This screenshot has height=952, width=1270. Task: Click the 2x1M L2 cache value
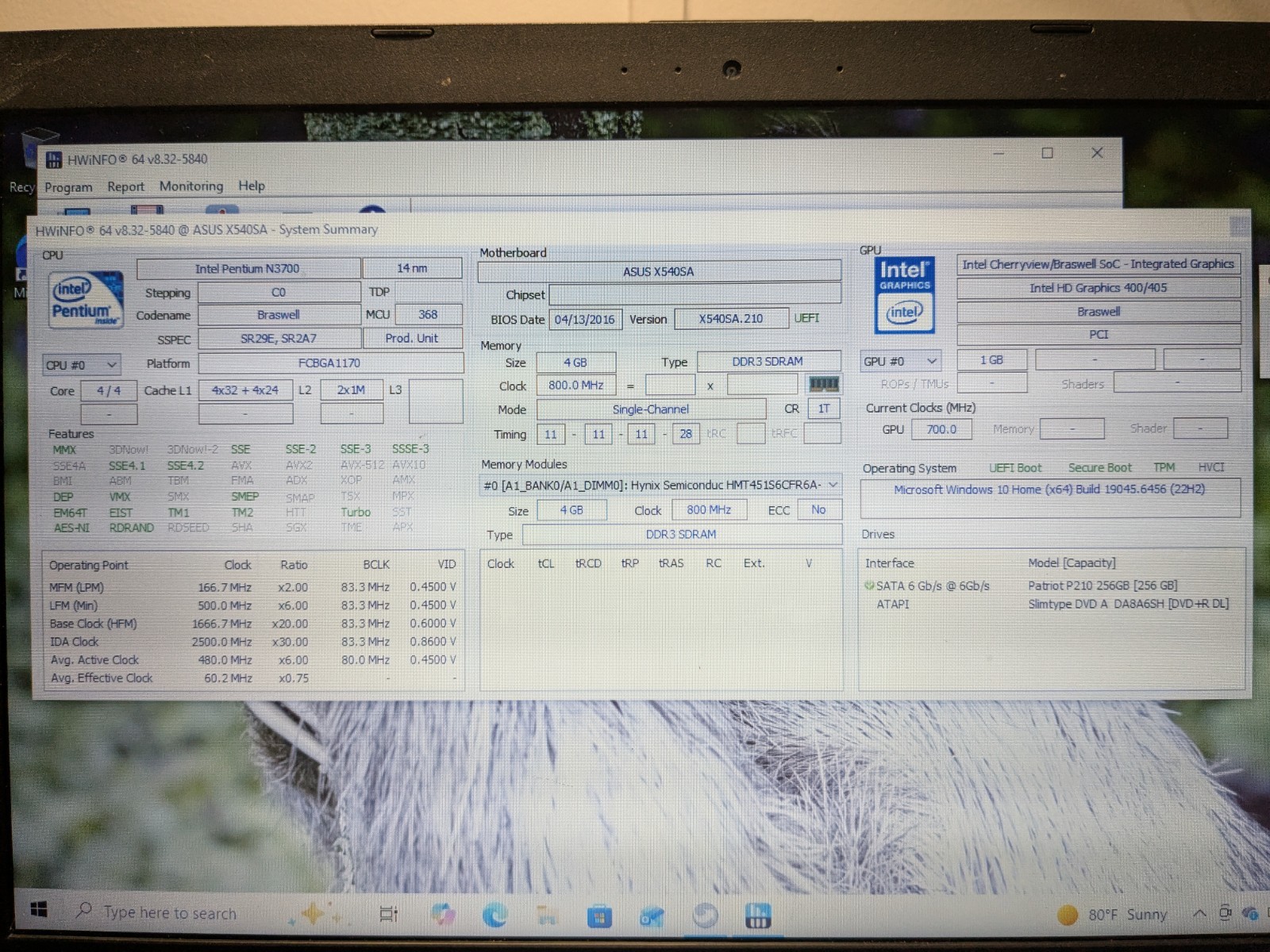point(352,390)
